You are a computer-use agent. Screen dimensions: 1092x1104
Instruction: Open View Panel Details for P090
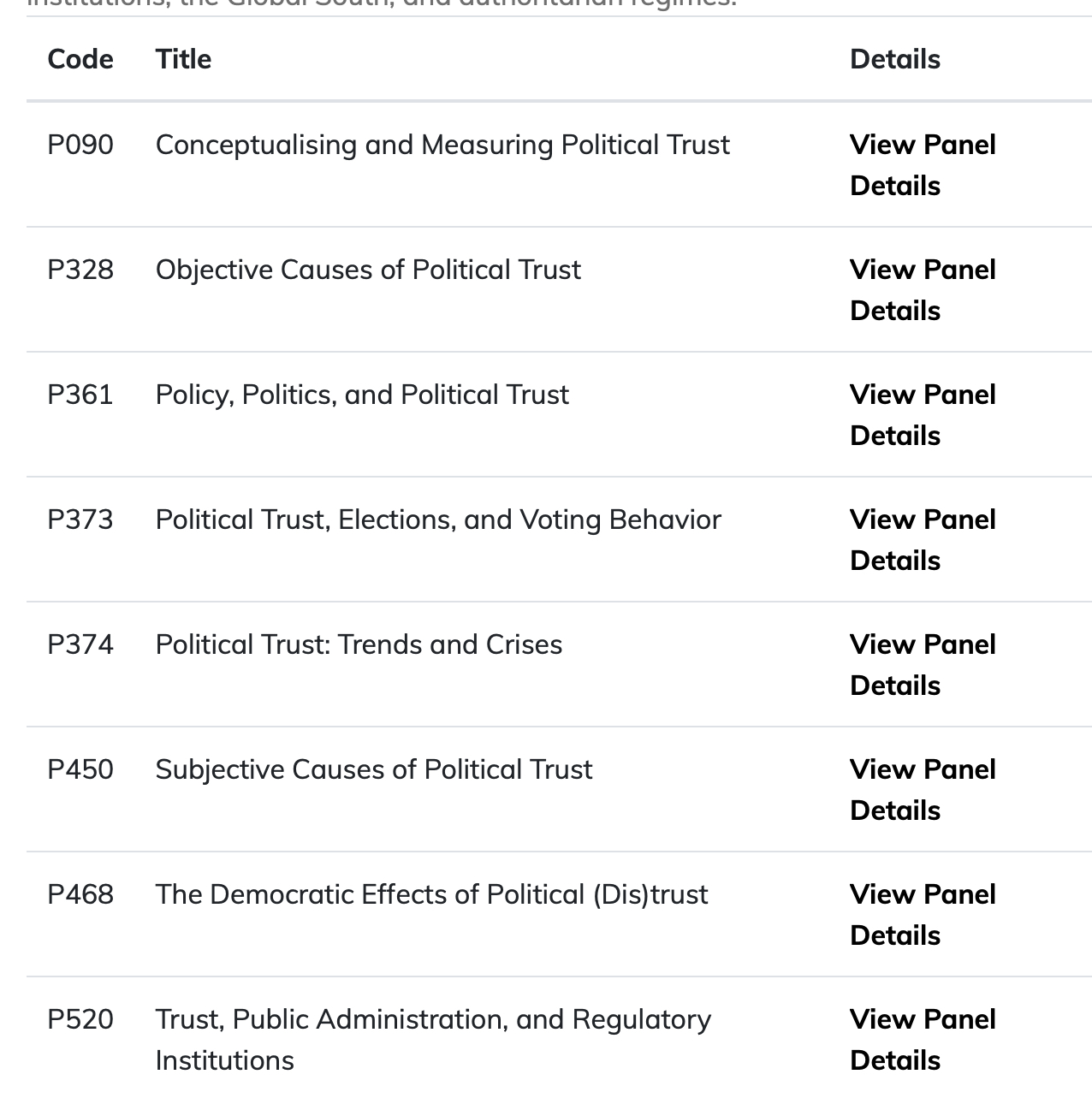(x=922, y=164)
